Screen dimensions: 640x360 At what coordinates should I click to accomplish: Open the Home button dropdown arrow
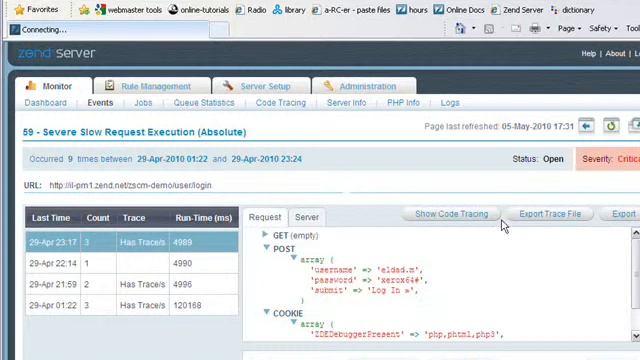[473, 28]
